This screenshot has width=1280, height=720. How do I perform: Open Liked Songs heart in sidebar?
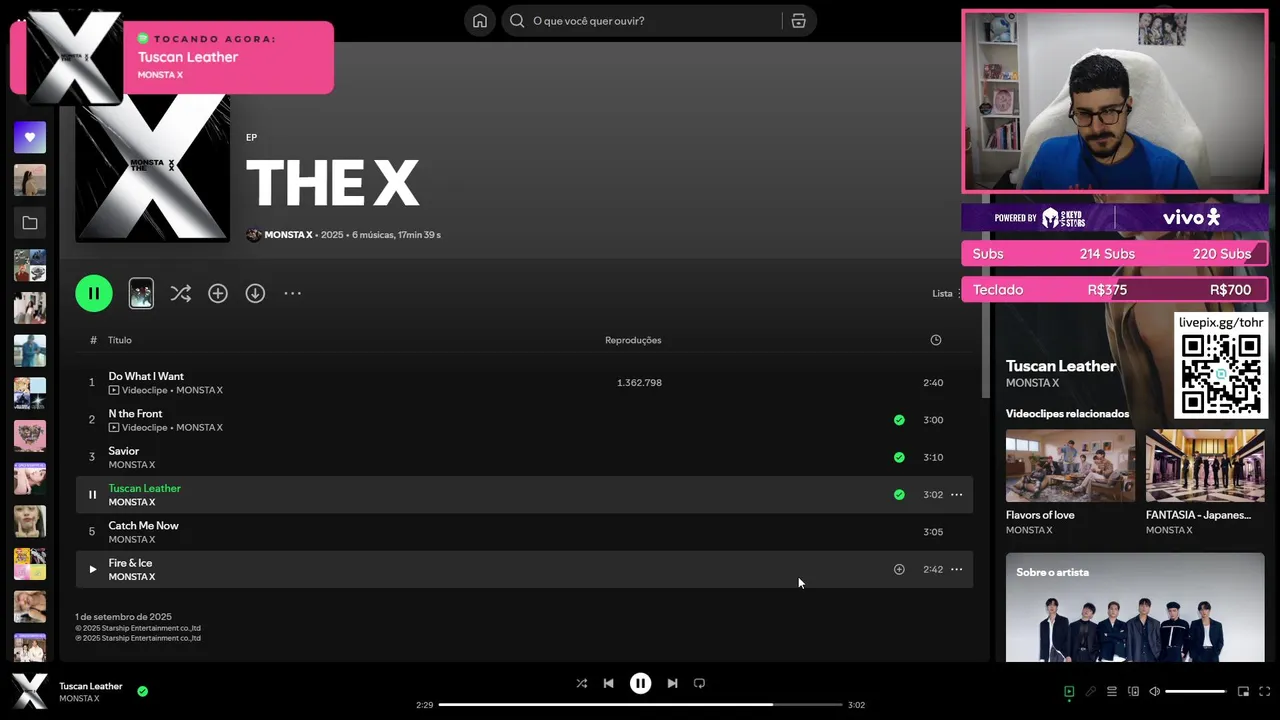pyautogui.click(x=30, y=137)
